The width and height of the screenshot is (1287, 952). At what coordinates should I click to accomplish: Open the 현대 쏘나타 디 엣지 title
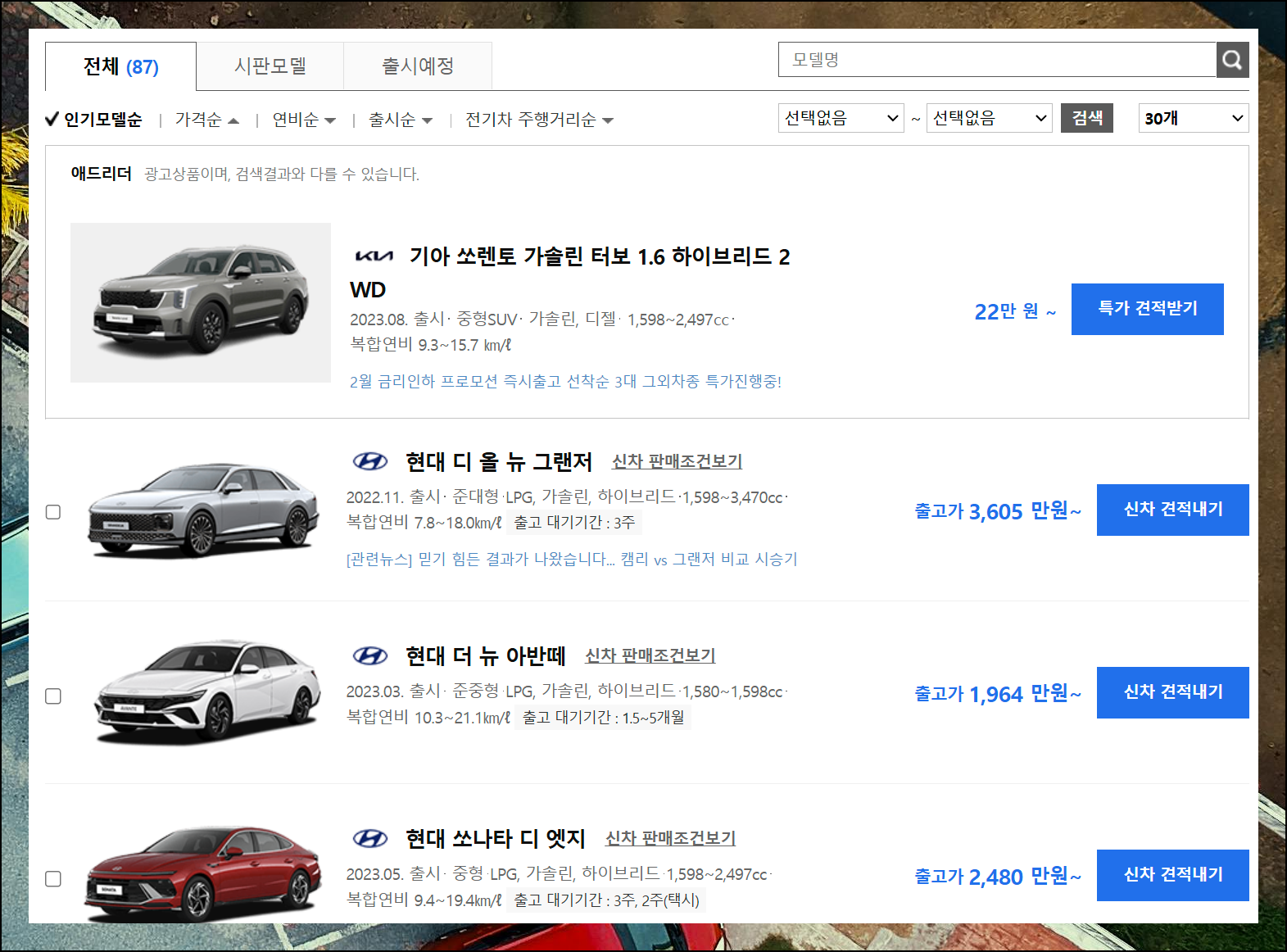495,839
